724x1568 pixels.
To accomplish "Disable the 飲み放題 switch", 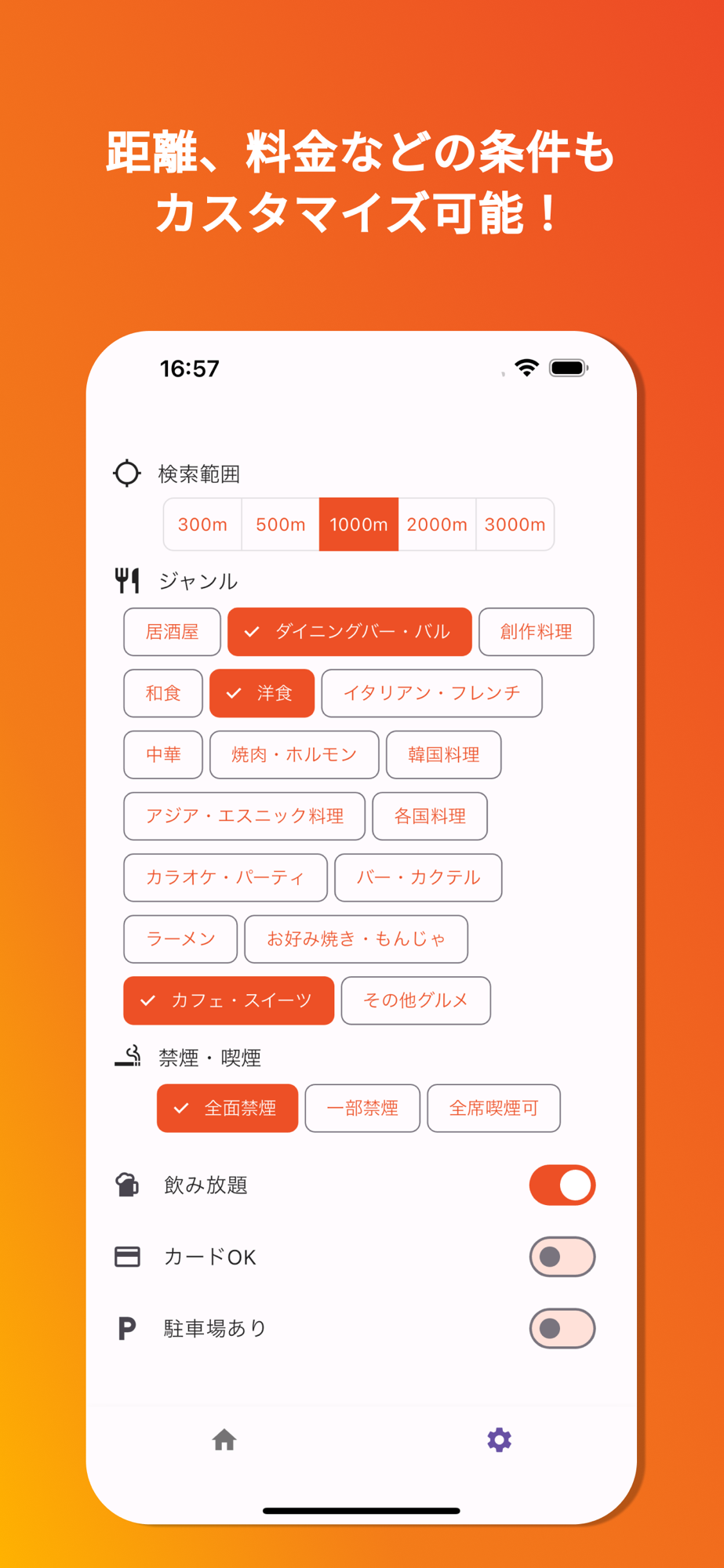I will coord(562,1185).
